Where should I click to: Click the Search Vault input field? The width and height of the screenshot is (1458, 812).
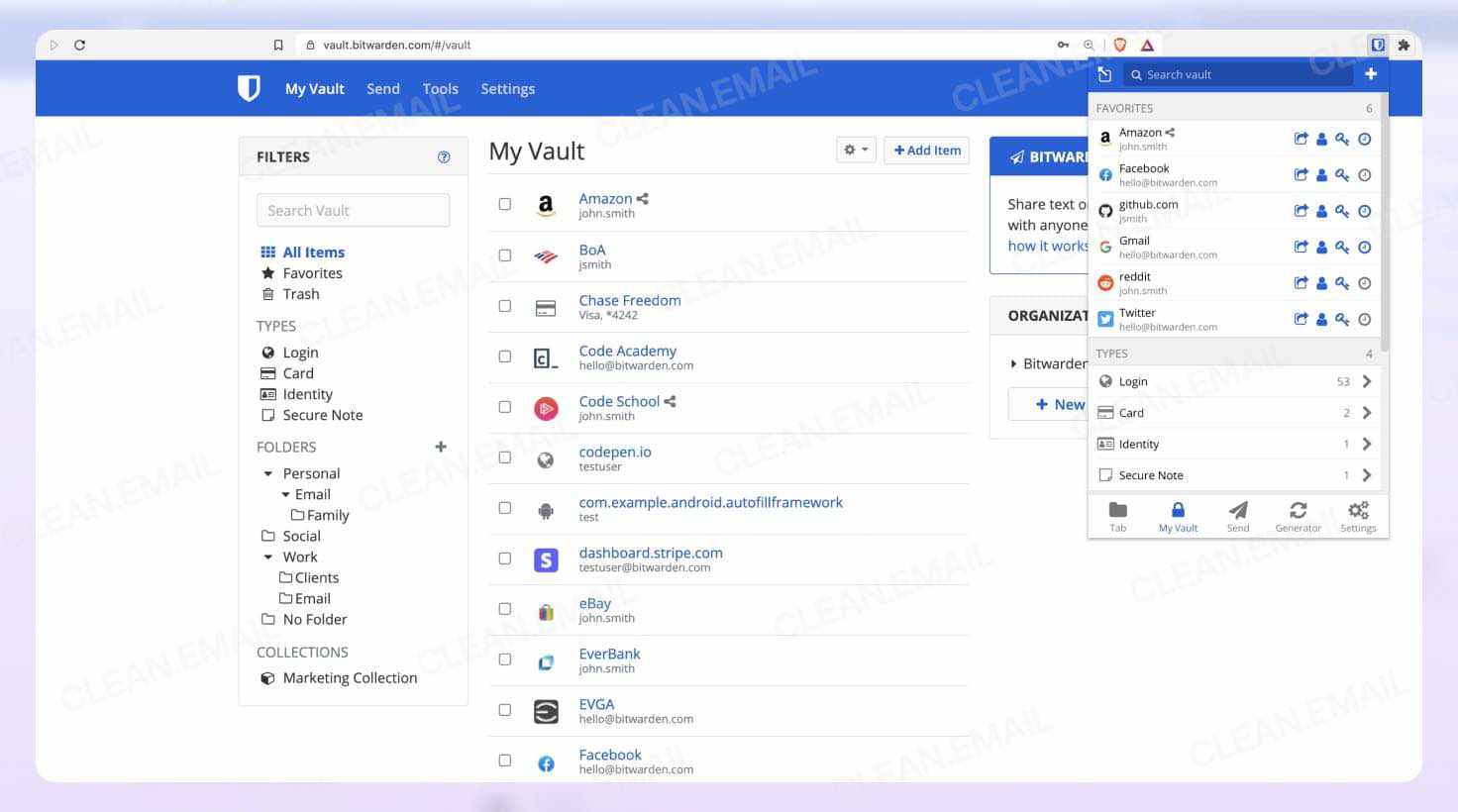(x=353, y=210)
